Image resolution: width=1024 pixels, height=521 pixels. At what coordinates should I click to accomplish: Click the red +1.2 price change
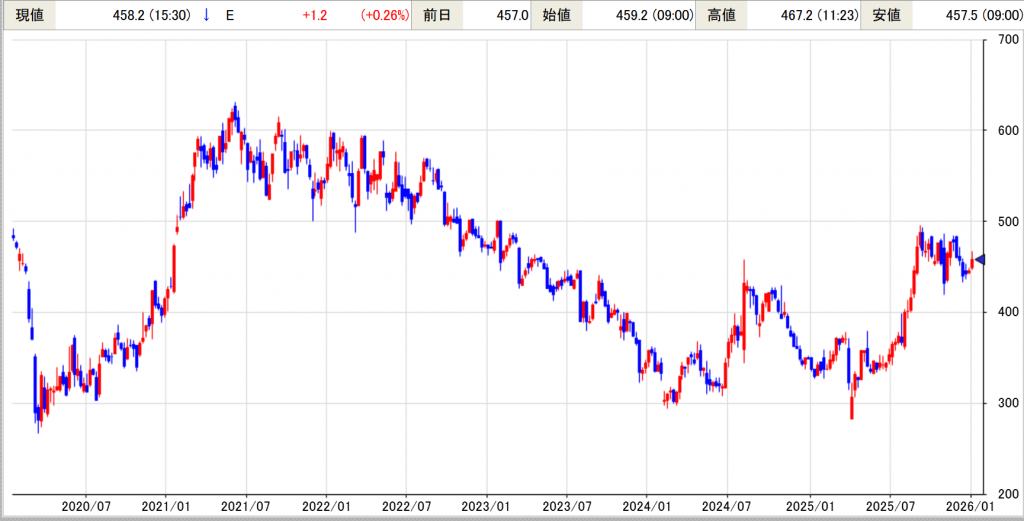(x=317, y=15)
